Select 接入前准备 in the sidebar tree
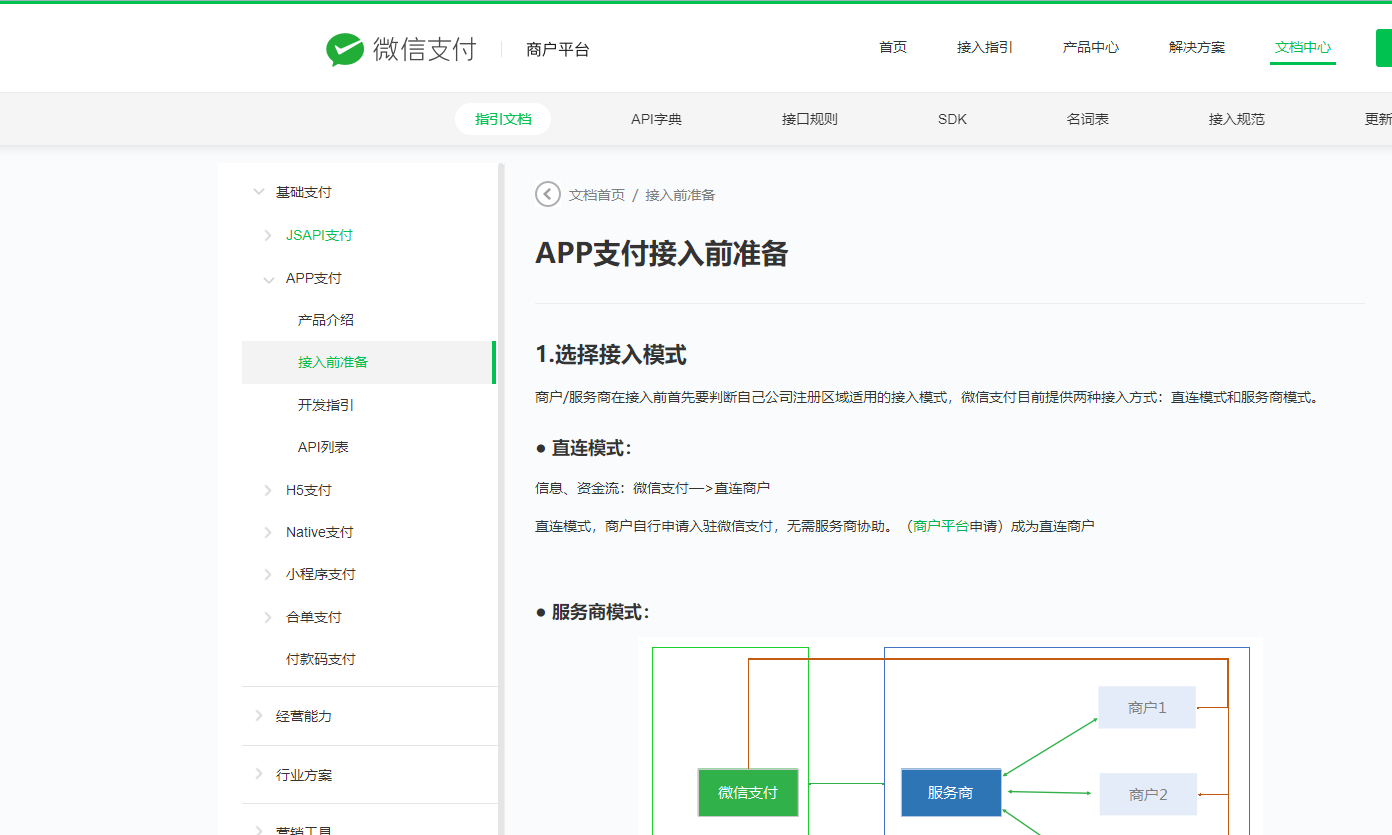This screenshot has width=1392, height=835. coord(369,362)
